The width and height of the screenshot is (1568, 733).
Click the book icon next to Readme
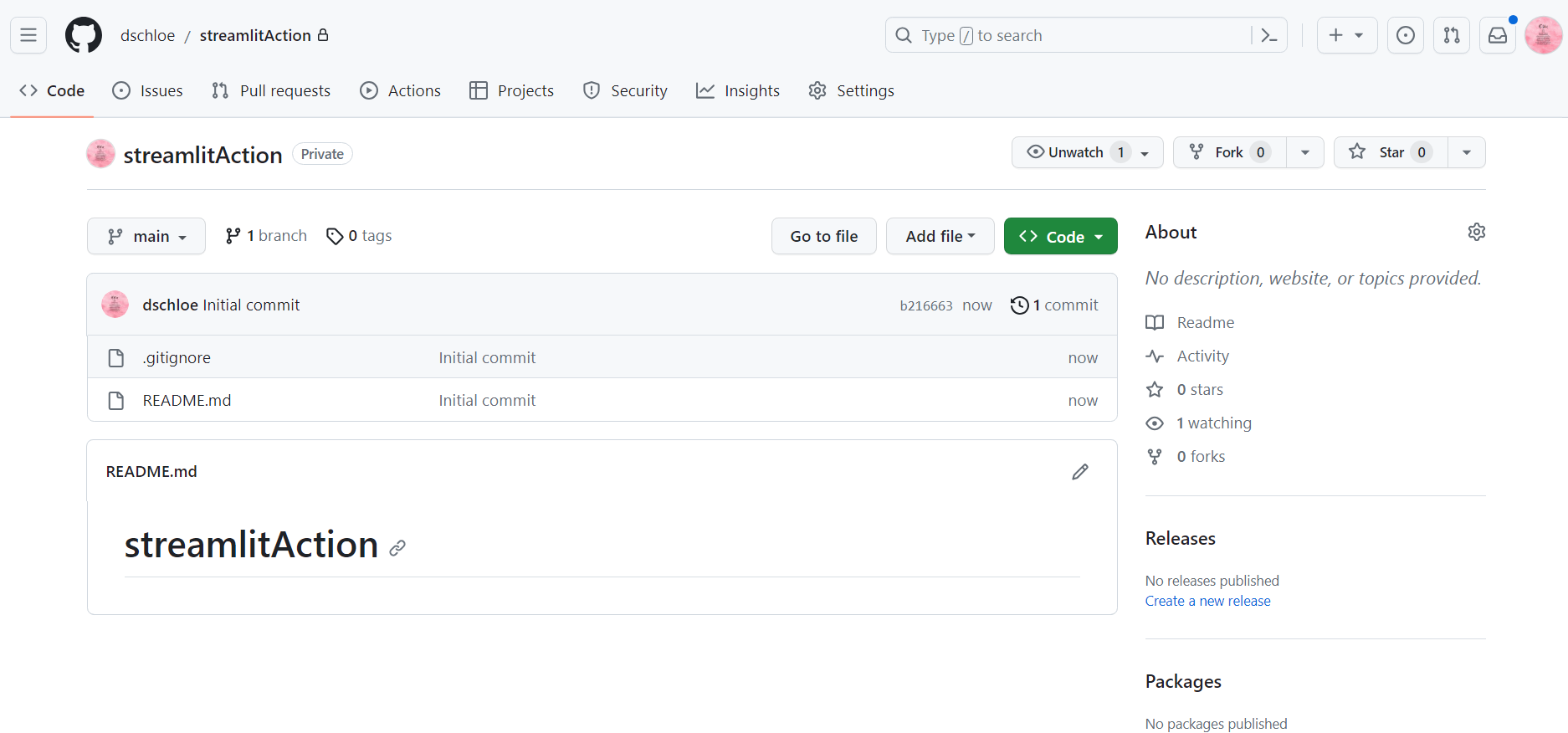(1155, 323)
